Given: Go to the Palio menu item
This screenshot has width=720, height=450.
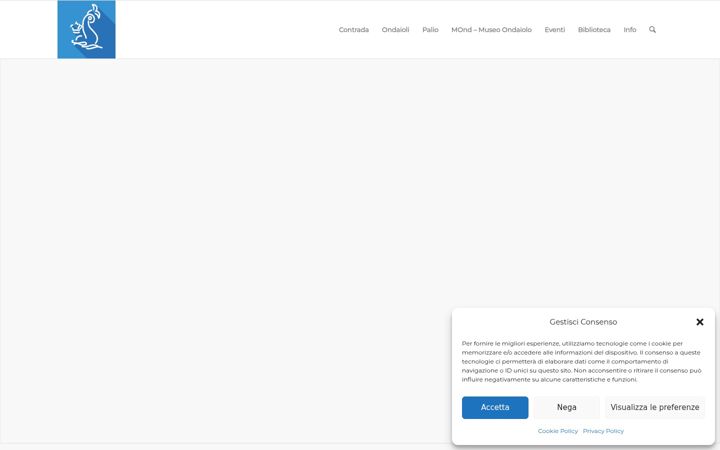Looking at the screenshot, I should coord(430,29).
